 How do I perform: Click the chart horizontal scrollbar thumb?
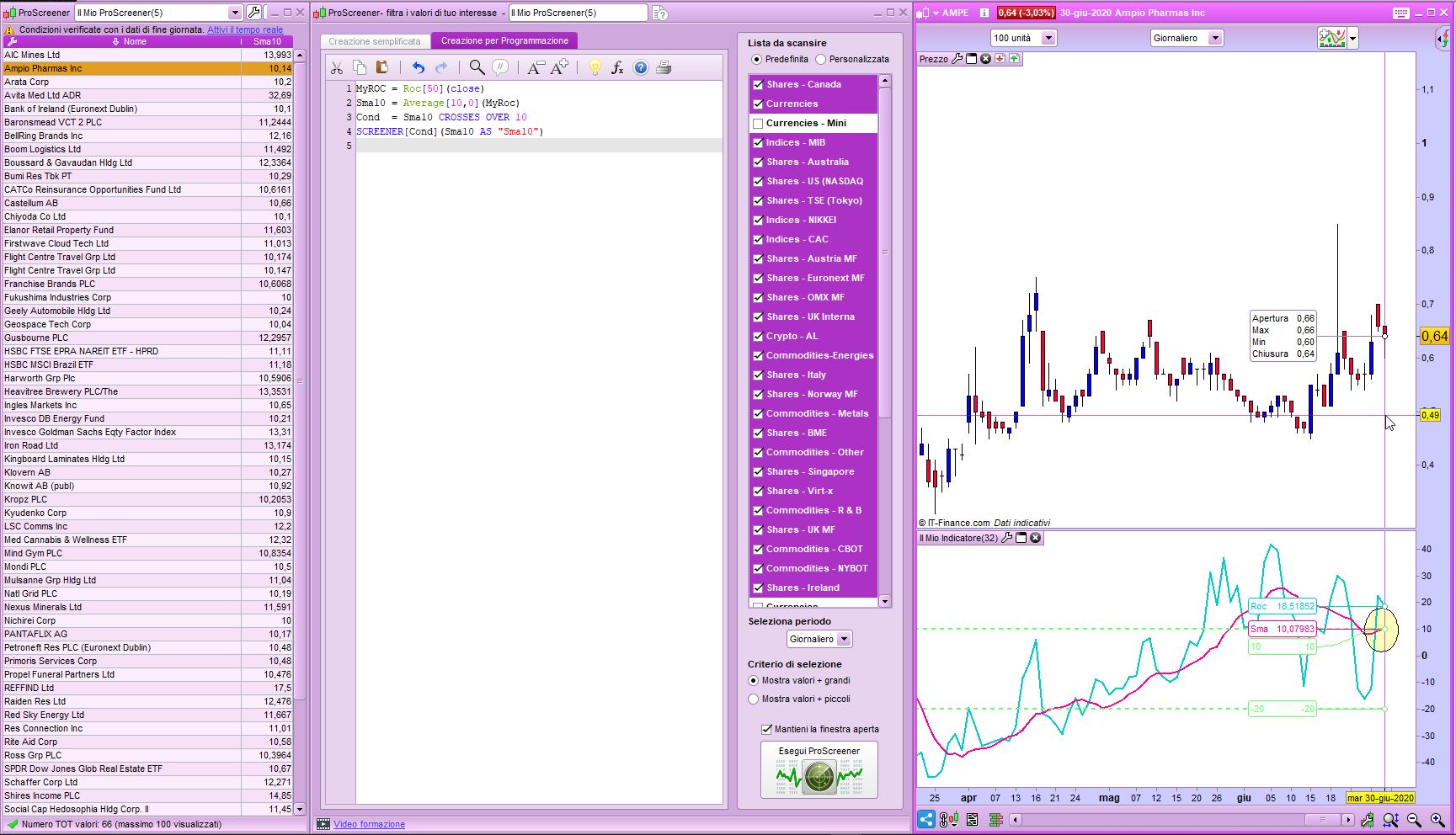pos(1322,820)
